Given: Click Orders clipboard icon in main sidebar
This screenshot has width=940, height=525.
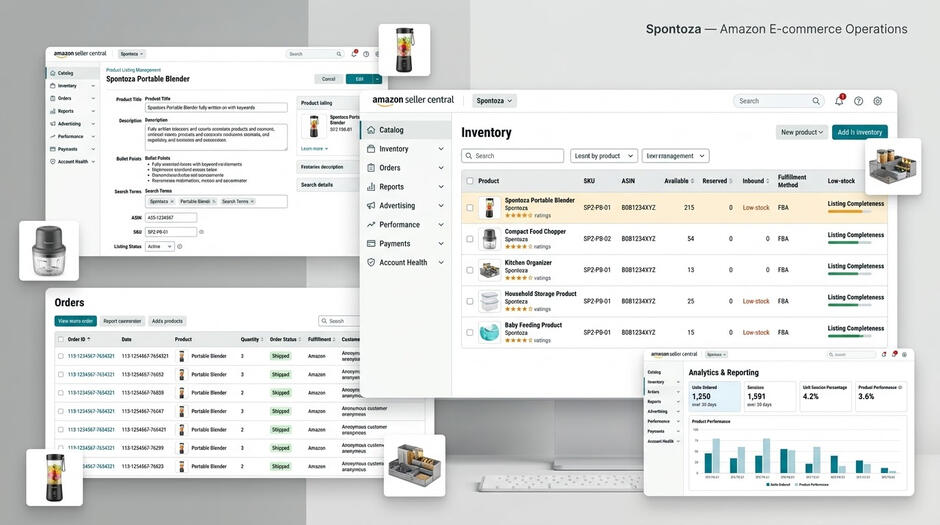Looking at the screenshot, I should (371, 168).
